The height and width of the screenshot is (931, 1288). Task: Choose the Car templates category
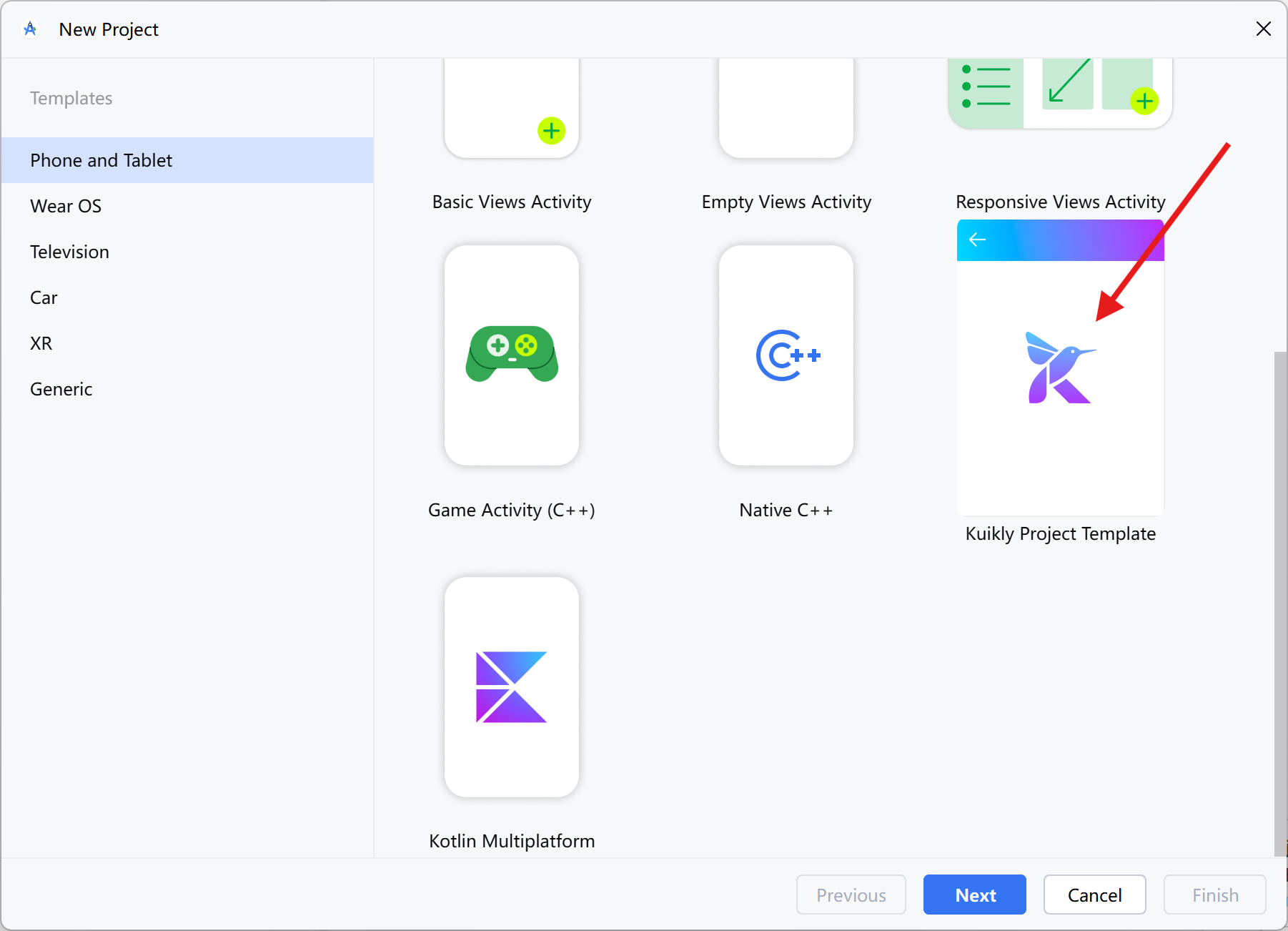click(187, 297)
